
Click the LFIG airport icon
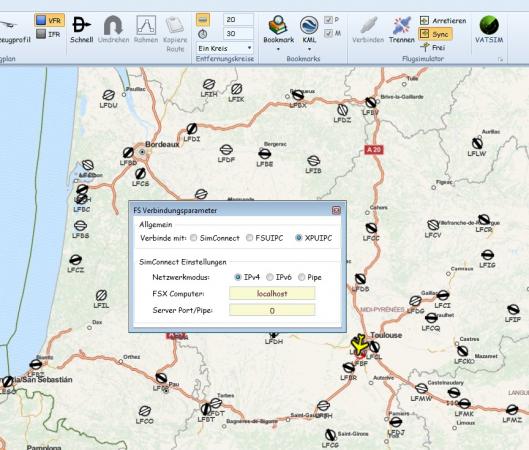[488, 255]
